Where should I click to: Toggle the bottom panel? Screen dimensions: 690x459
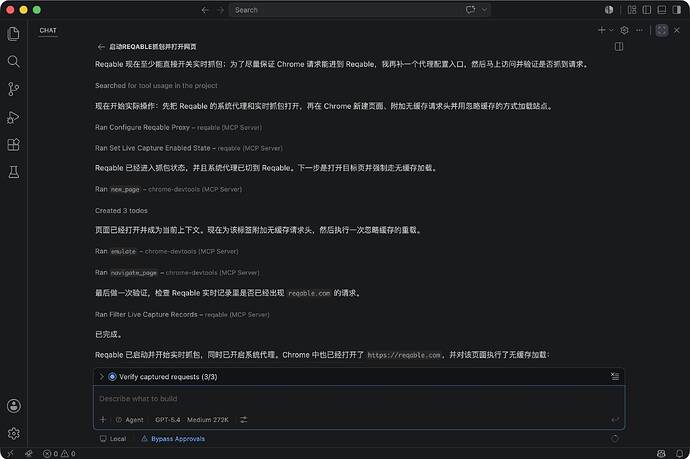(x=662, y=10)
